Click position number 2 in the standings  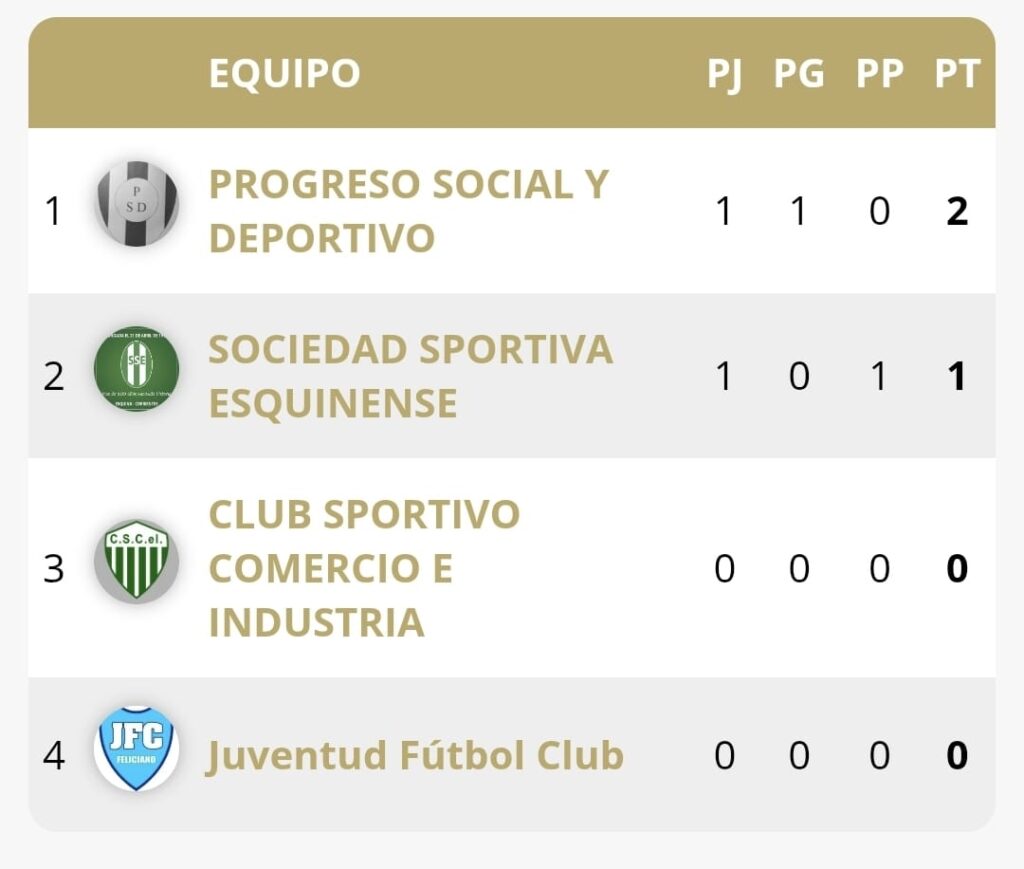(x=54, y=377)
